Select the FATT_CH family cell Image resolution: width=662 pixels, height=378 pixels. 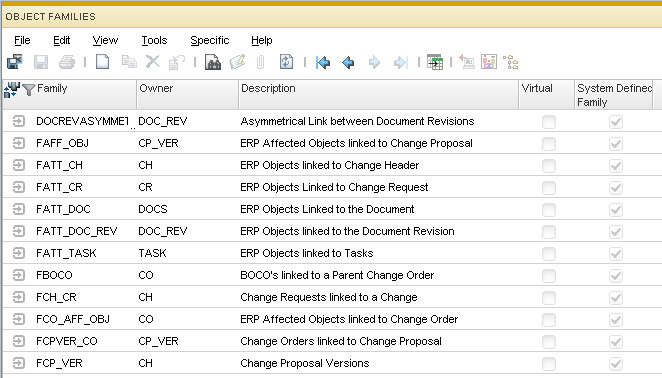(59, 165)
